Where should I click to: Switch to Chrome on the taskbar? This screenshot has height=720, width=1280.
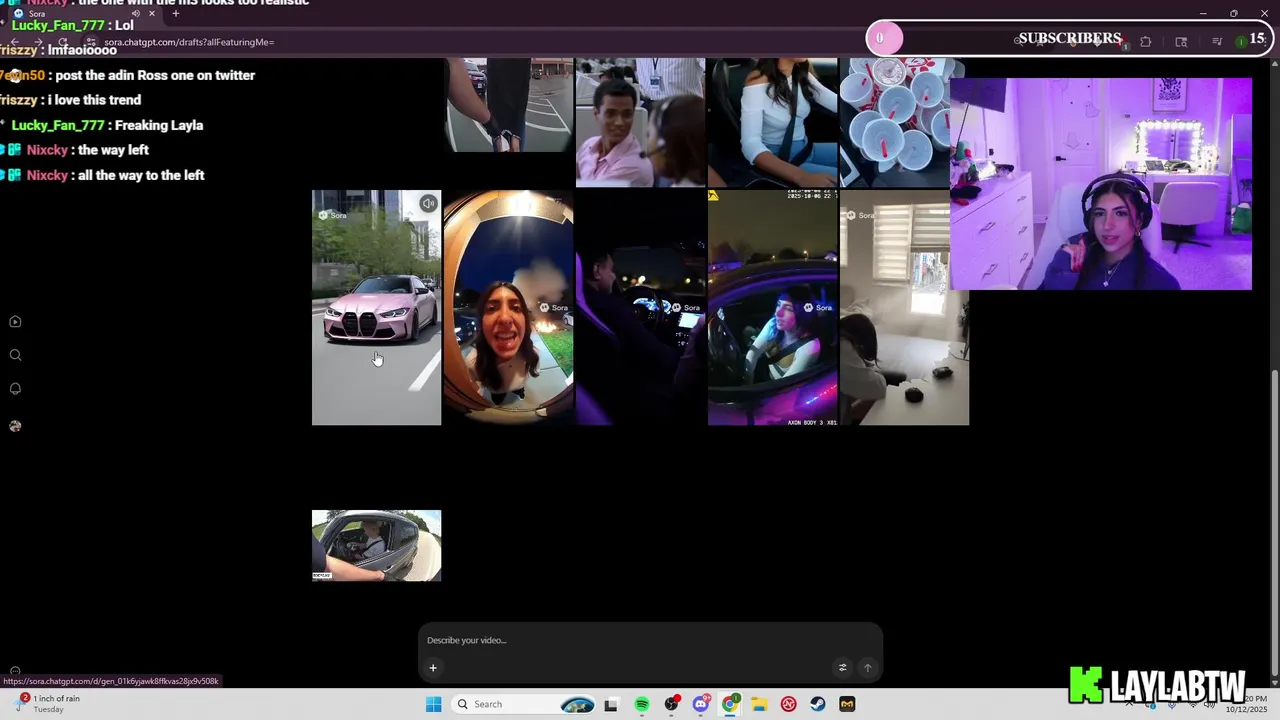coord(730,704)
